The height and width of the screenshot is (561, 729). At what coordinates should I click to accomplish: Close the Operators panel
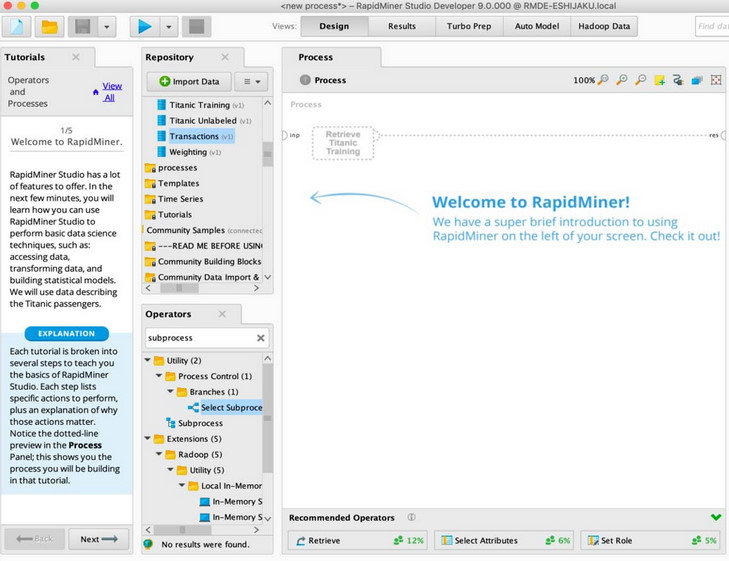click(222, 314)
